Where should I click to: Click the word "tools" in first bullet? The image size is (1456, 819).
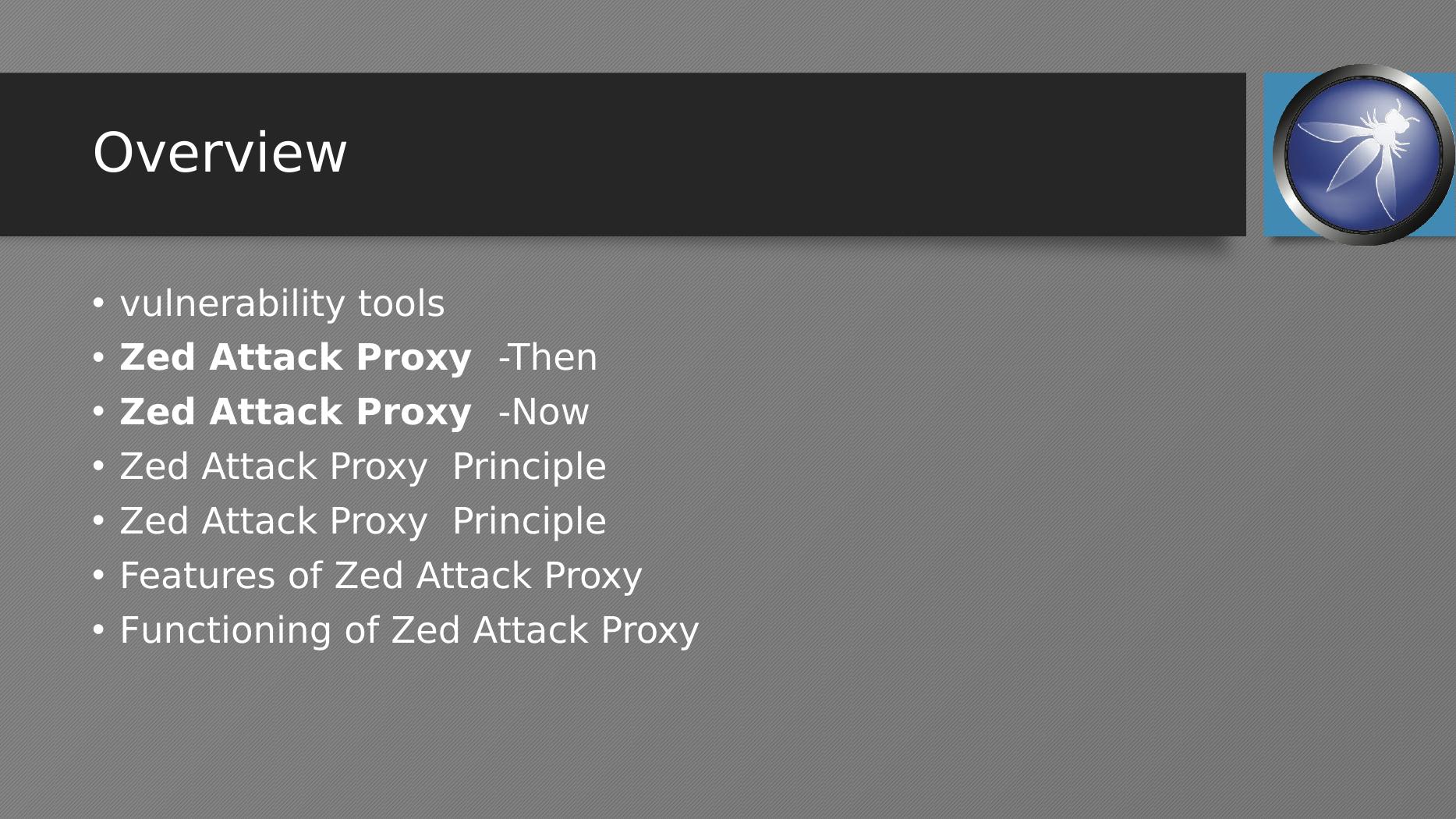pyautogui.click(x=401, y=303)
